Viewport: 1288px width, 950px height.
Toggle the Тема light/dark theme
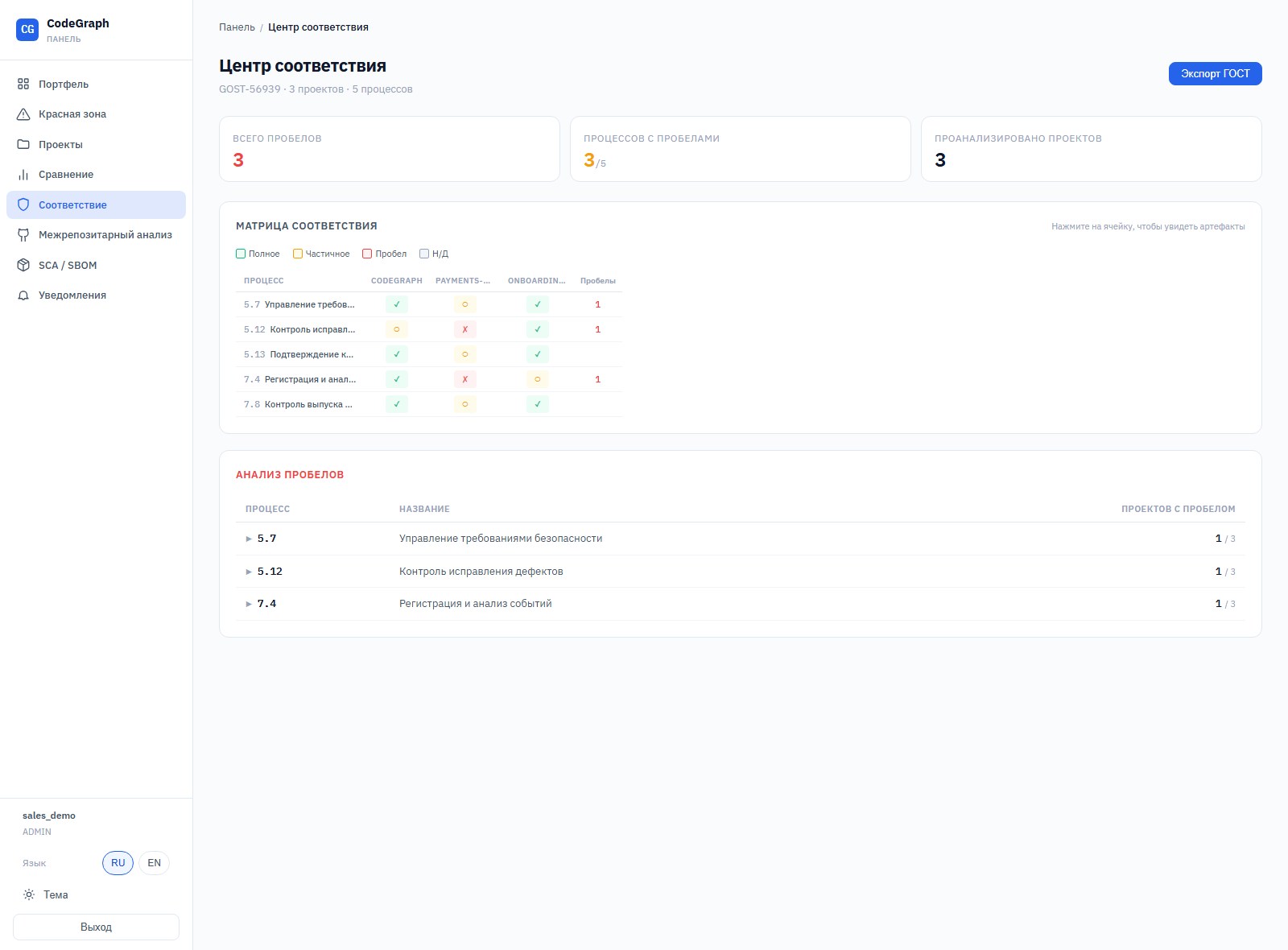pos(46,894)
